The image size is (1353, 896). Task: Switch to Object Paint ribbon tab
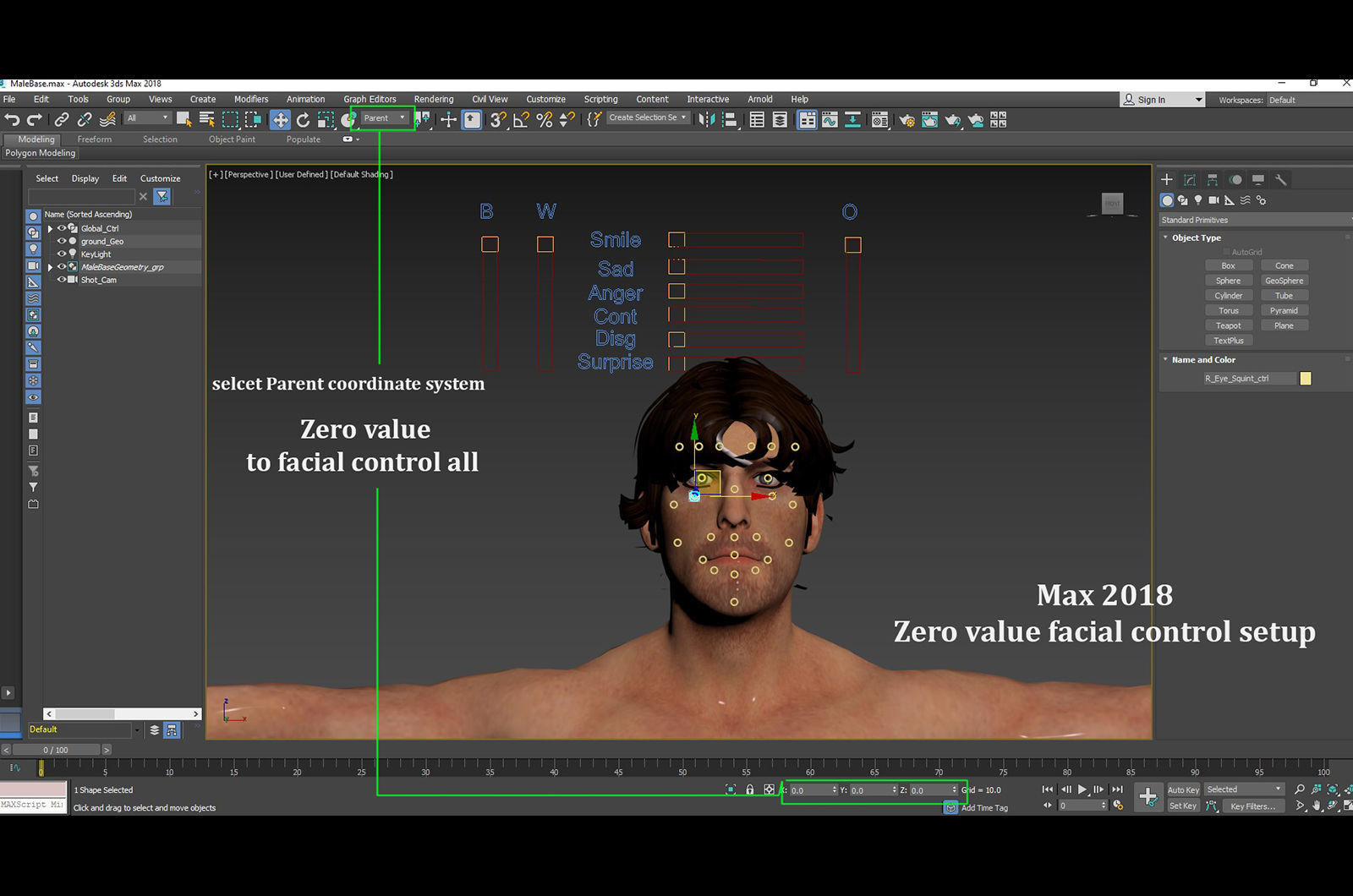pyautogui.click(x=232, y=139)
